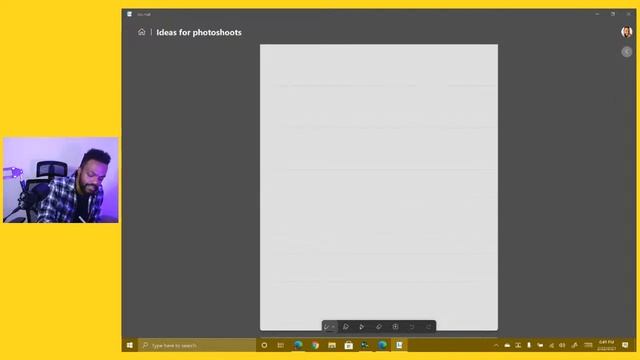Tap the blank journal page canvas
640x360 pixels.
(379, 187)
